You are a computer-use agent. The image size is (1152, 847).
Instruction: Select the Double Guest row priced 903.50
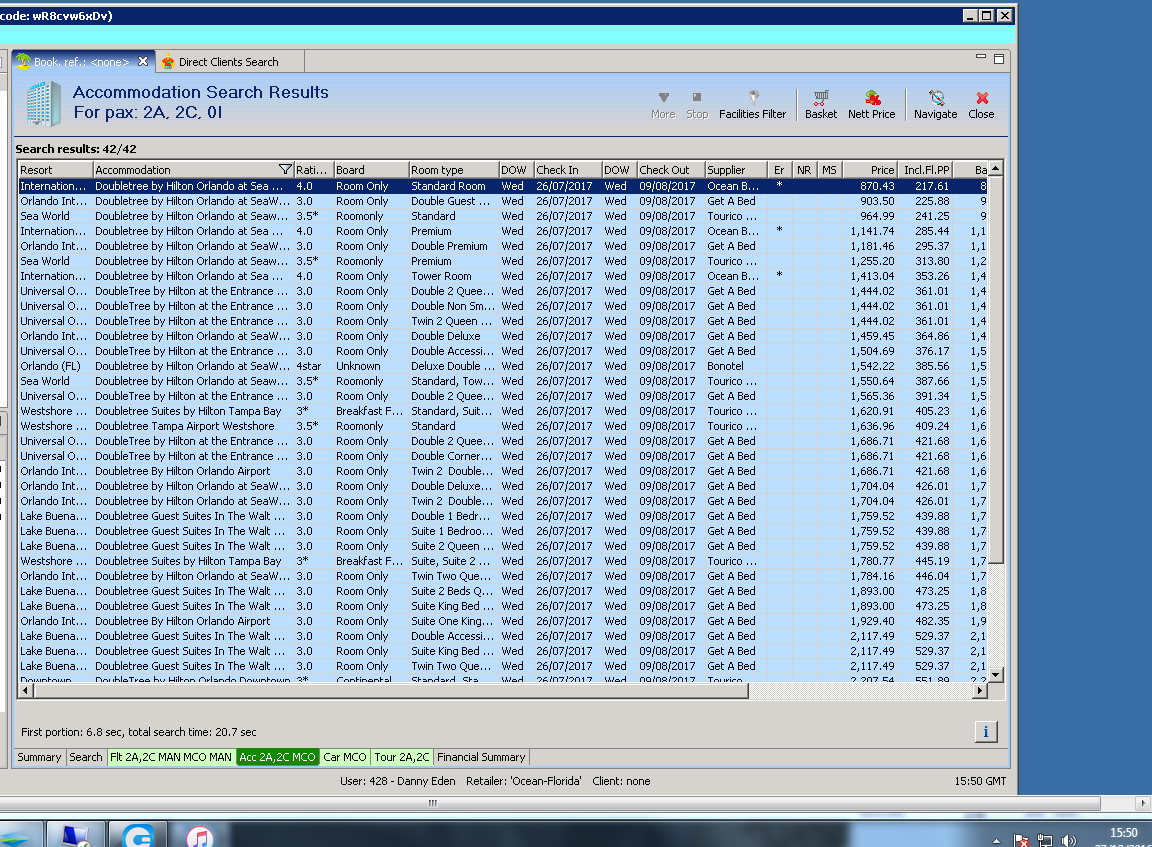click(503, 201)
